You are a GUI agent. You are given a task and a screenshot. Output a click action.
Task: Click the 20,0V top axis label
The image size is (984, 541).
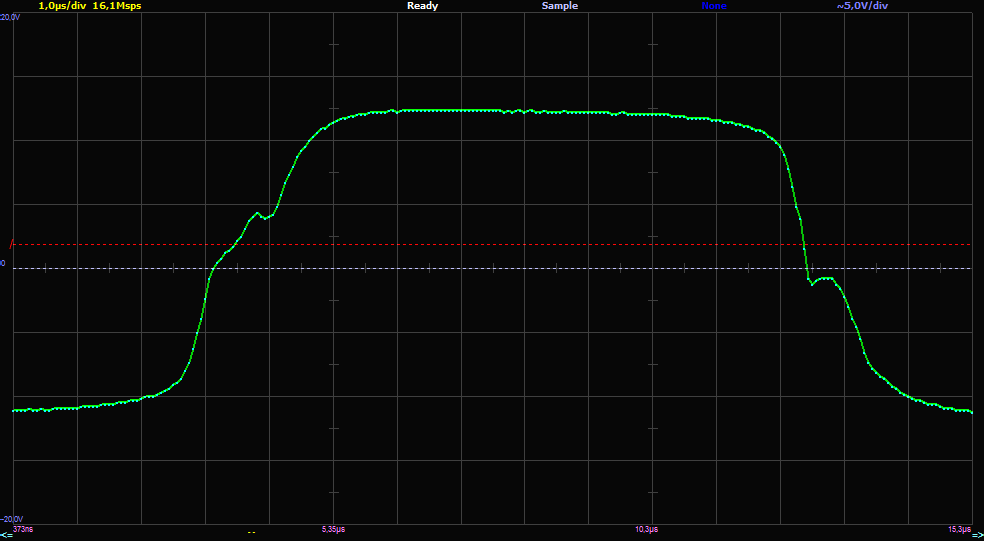(11, 18)
